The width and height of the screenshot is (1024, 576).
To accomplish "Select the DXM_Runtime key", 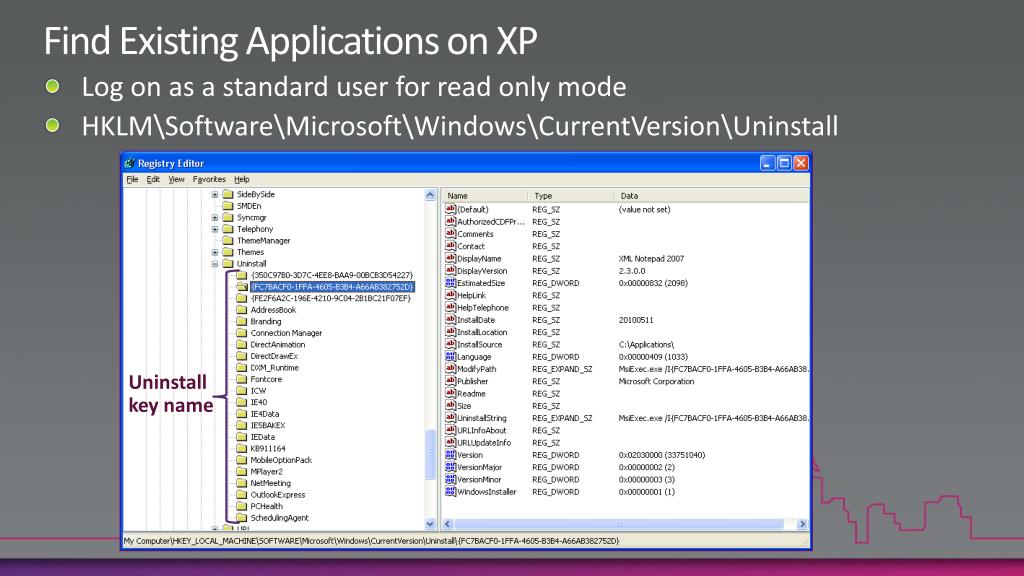I will point(274,368).
